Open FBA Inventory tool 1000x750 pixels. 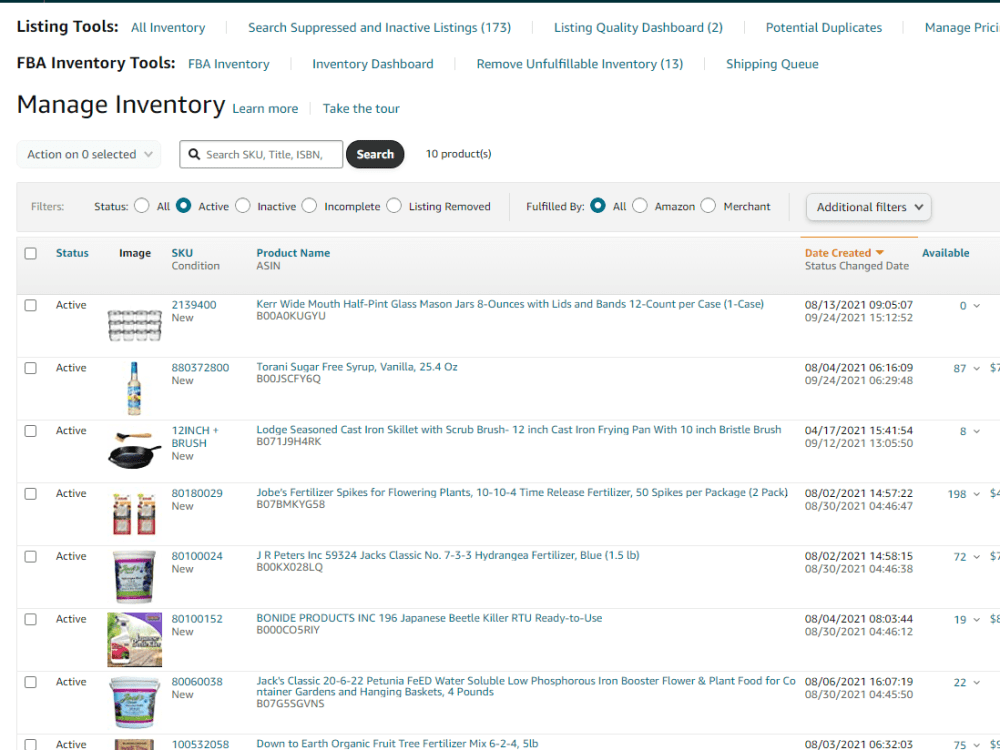point(229,64)
